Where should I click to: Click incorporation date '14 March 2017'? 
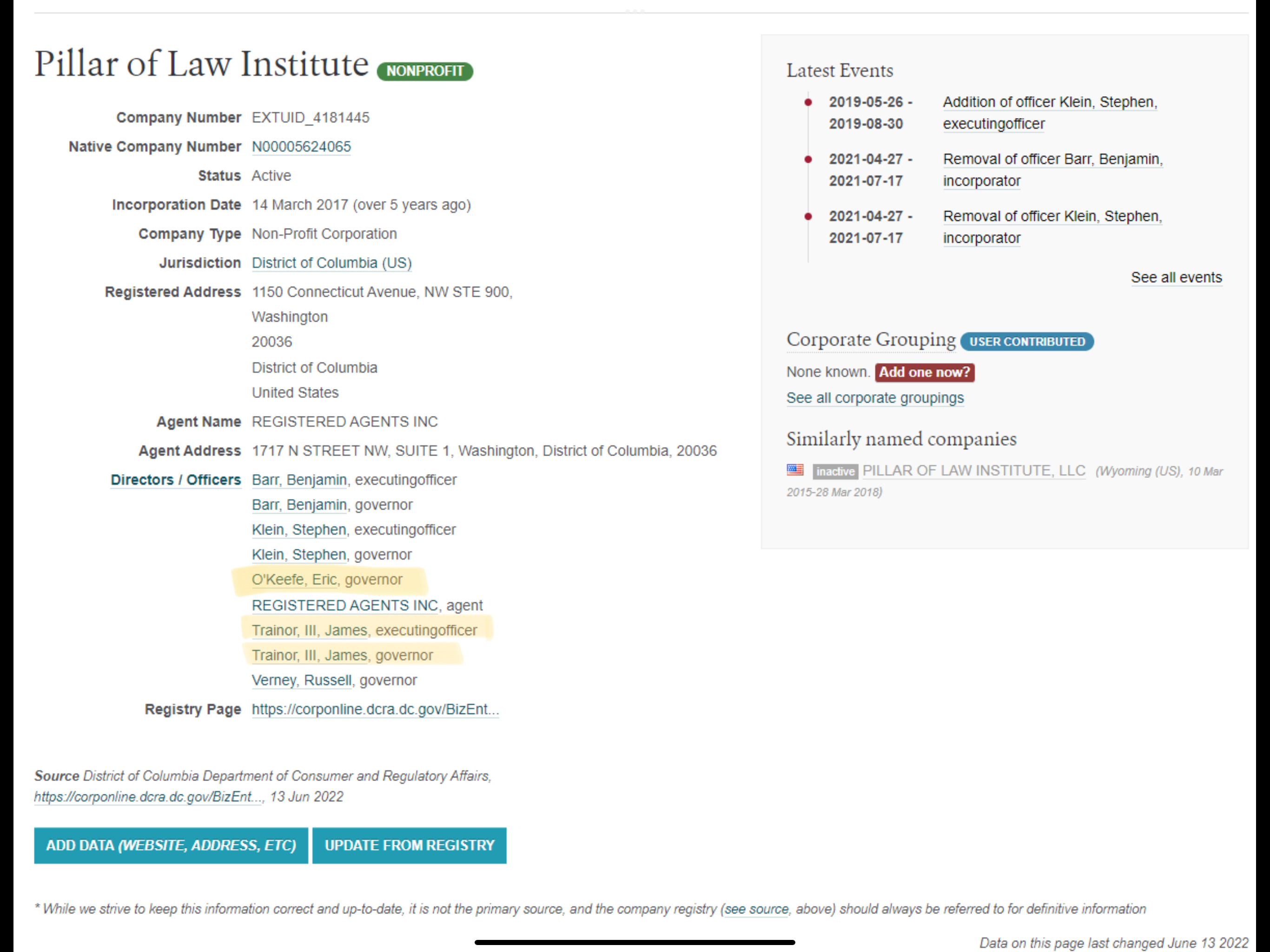300,205
